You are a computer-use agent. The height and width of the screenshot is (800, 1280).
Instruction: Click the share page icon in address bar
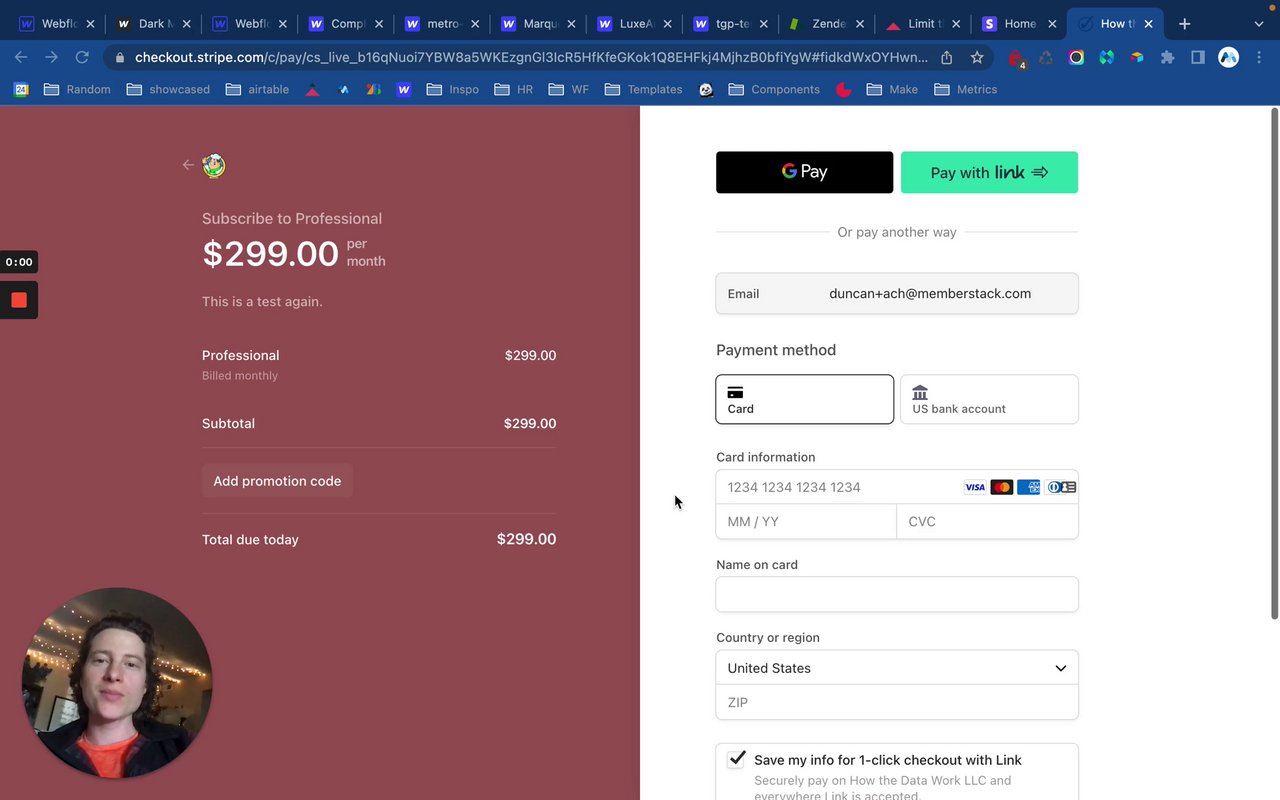(x=946, y=58)
